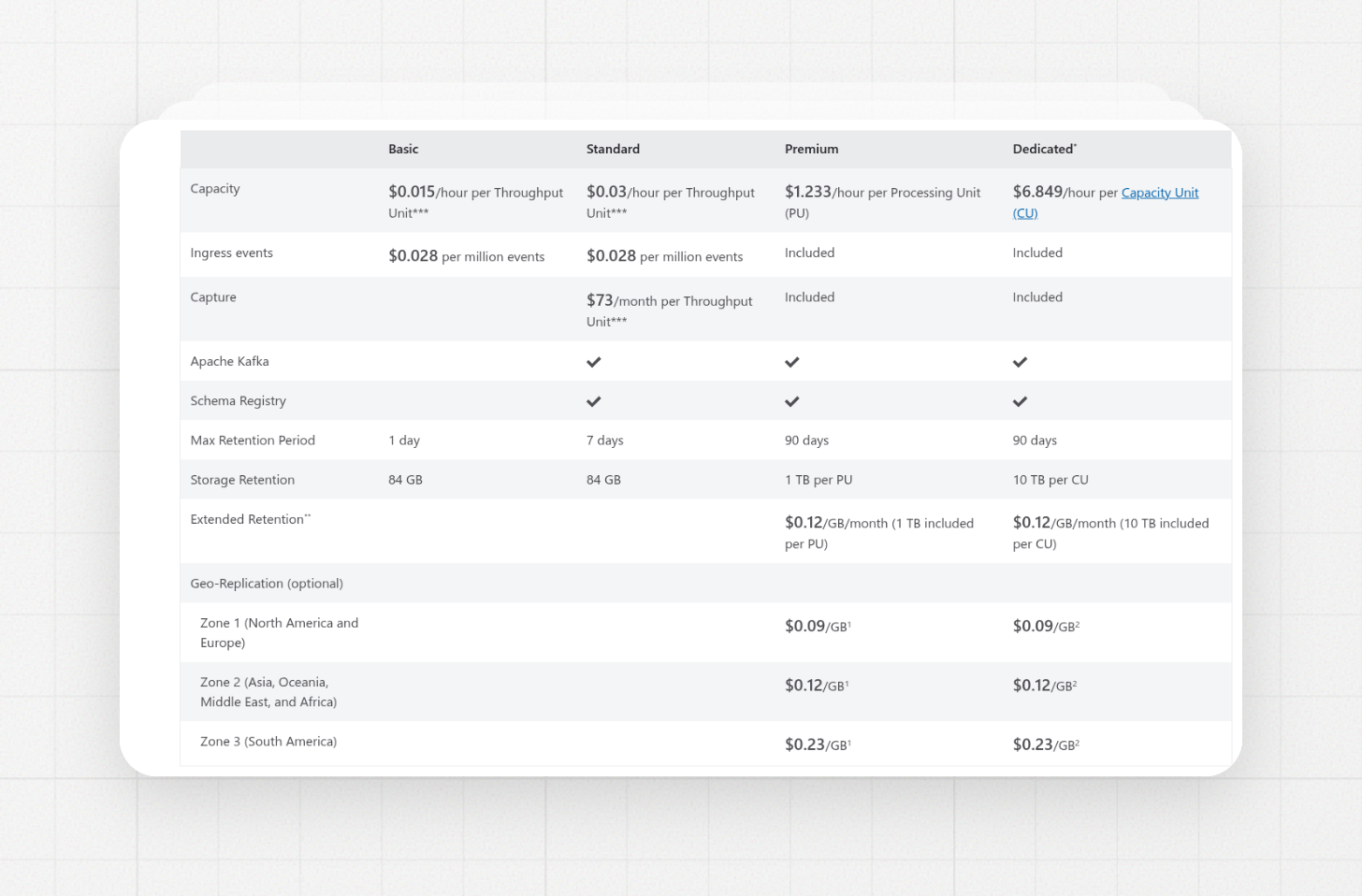Click the Standard tier Apache Kafka checkmark
This screenshot has width=1362, height=896.
point(594,362)
